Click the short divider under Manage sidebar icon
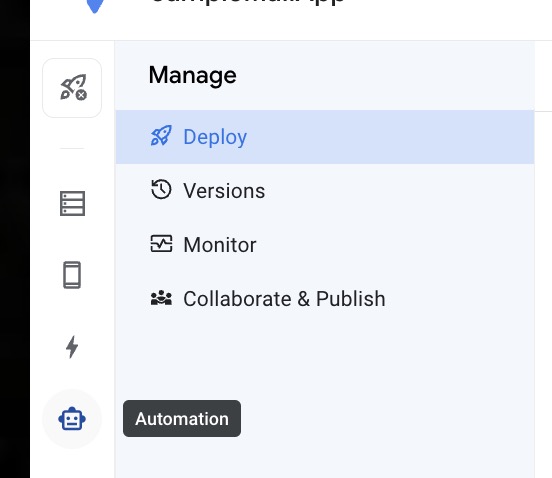 (x=72, y=149)
